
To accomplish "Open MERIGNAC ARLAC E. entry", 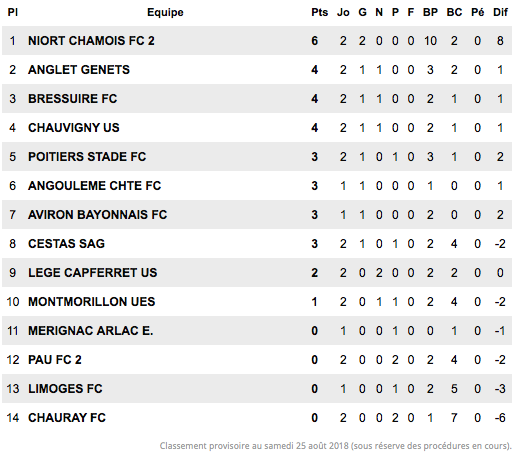I will [91, 331].
